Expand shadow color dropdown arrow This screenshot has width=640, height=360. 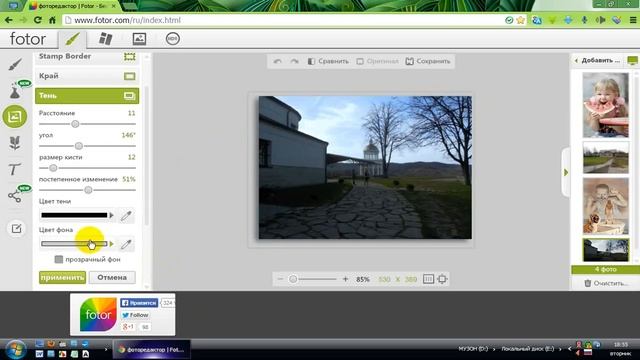click(111, 215)
